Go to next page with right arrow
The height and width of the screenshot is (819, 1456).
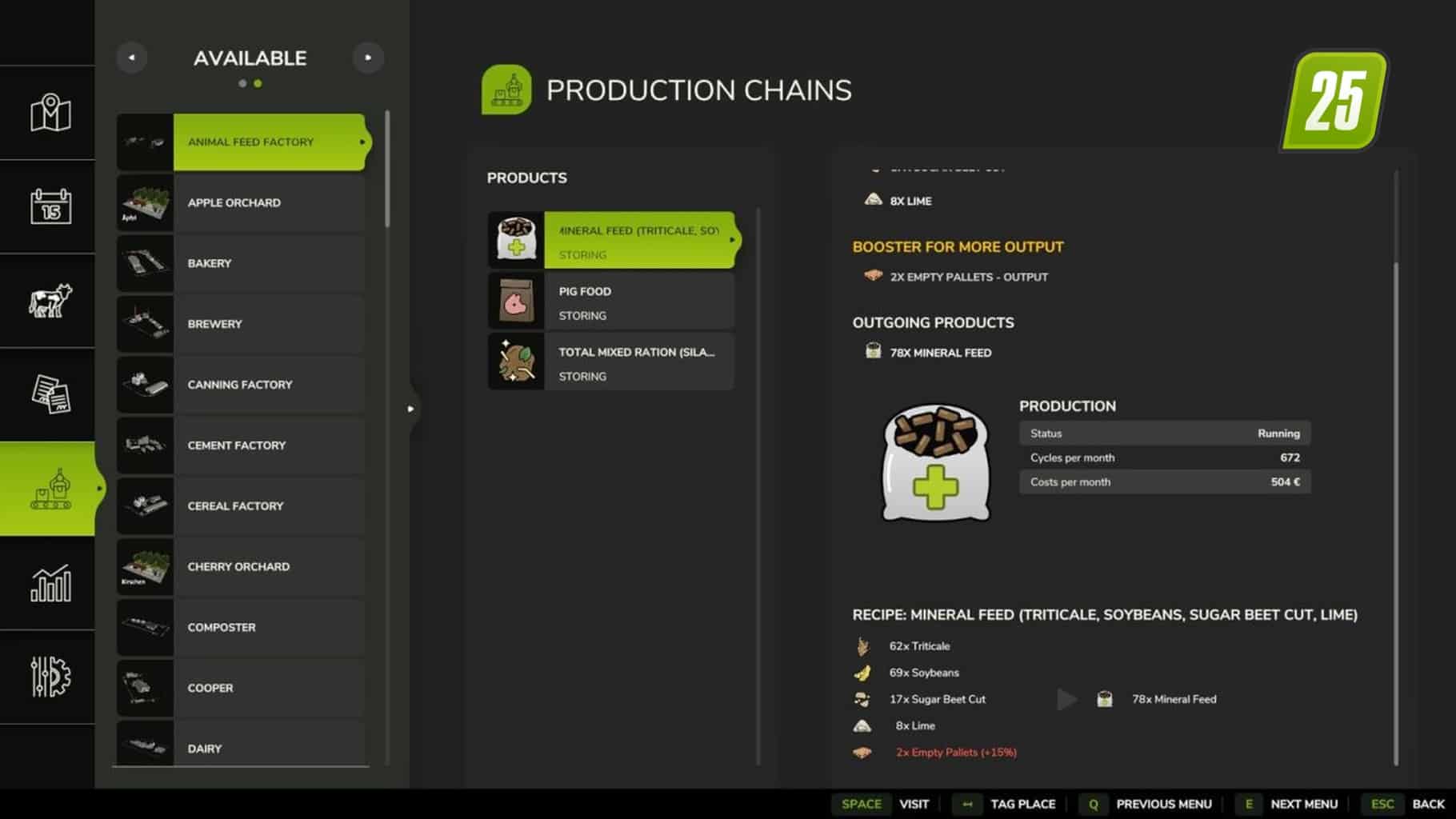(368, 58)
